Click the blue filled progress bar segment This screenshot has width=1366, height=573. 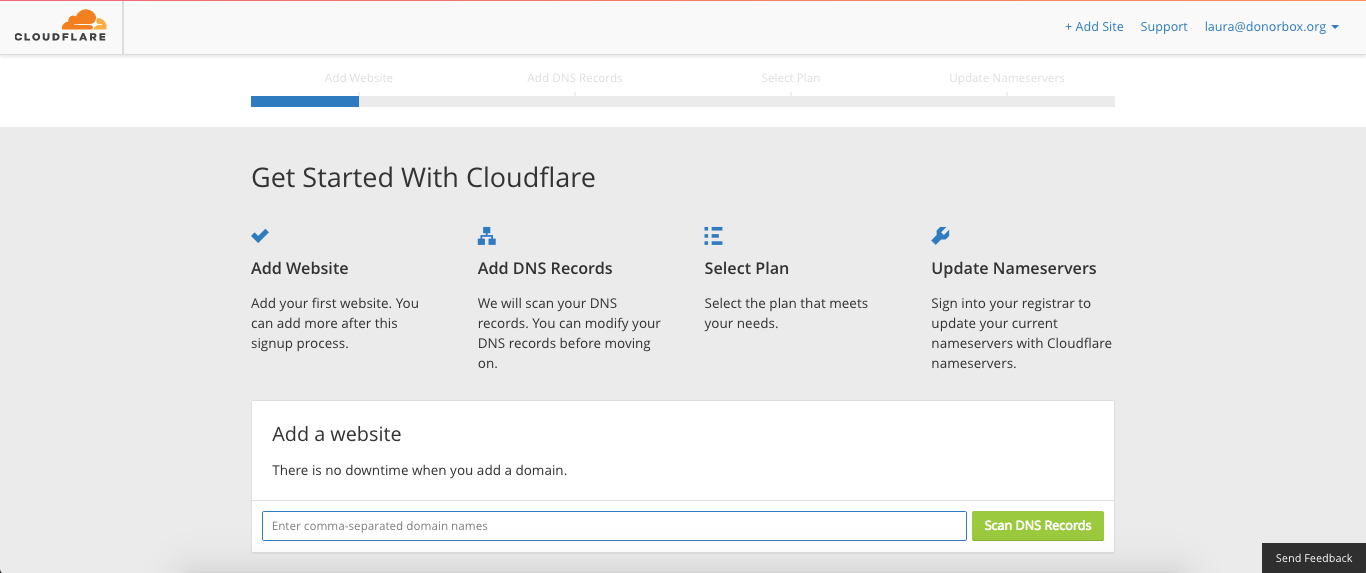pos(305,101)
